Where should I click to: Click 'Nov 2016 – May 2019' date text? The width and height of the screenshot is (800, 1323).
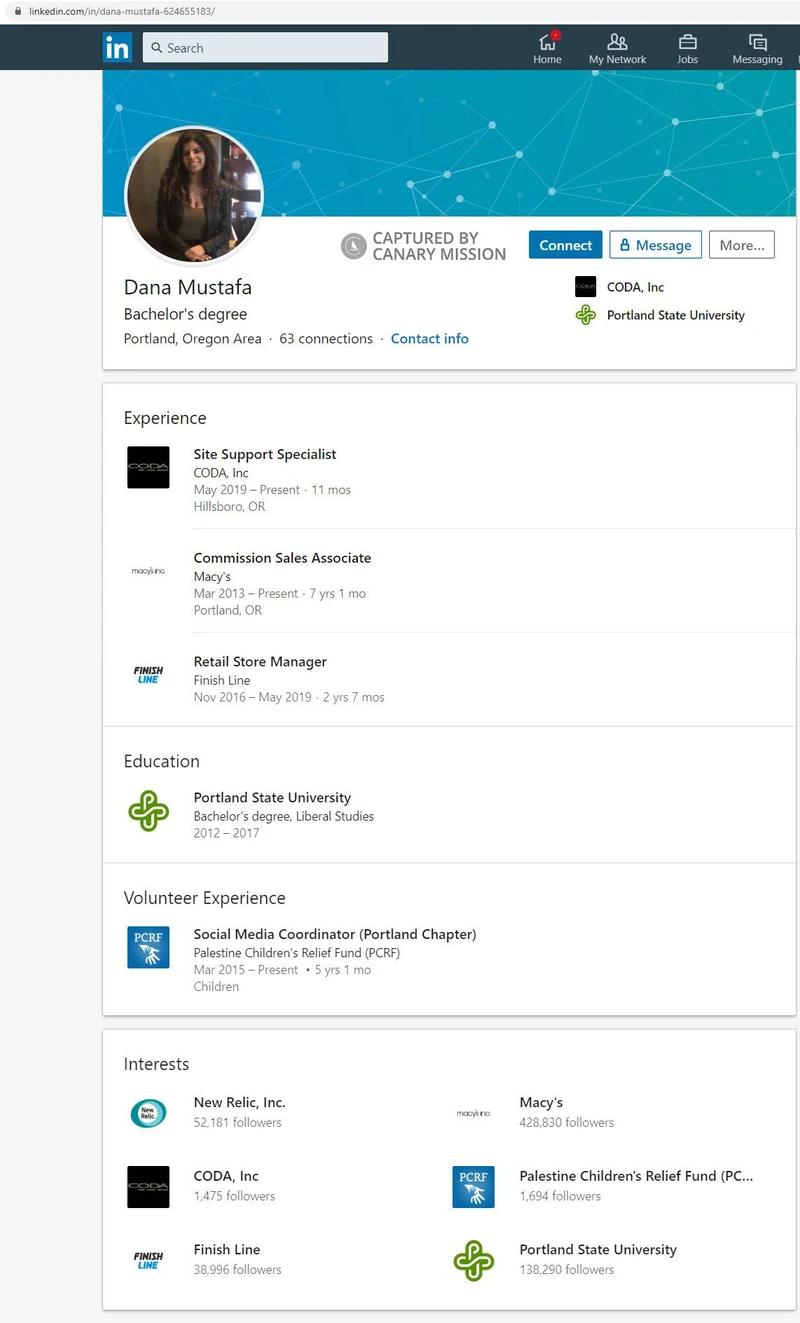[x=253, y=697]
